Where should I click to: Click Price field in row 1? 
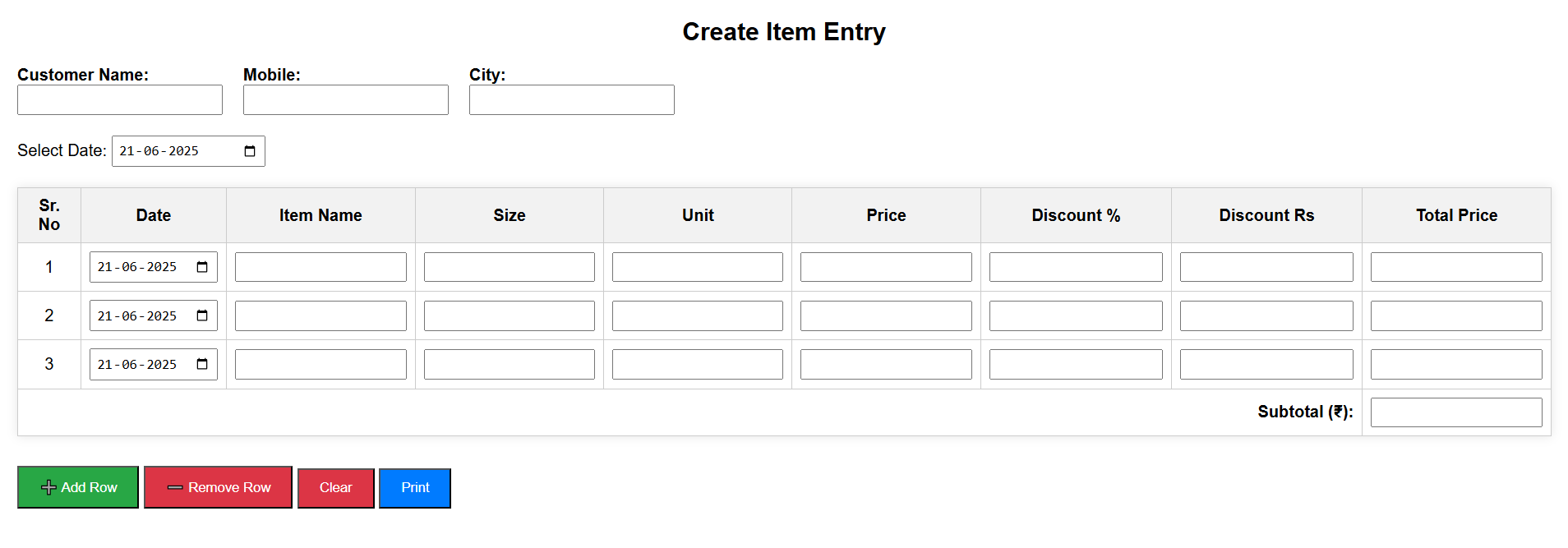(886, 267)
